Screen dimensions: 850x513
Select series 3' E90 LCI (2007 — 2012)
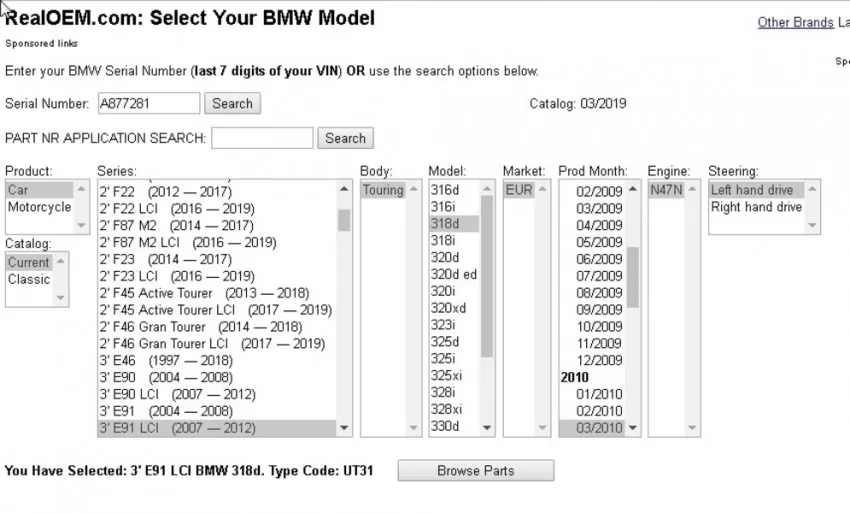pos(217,394)
